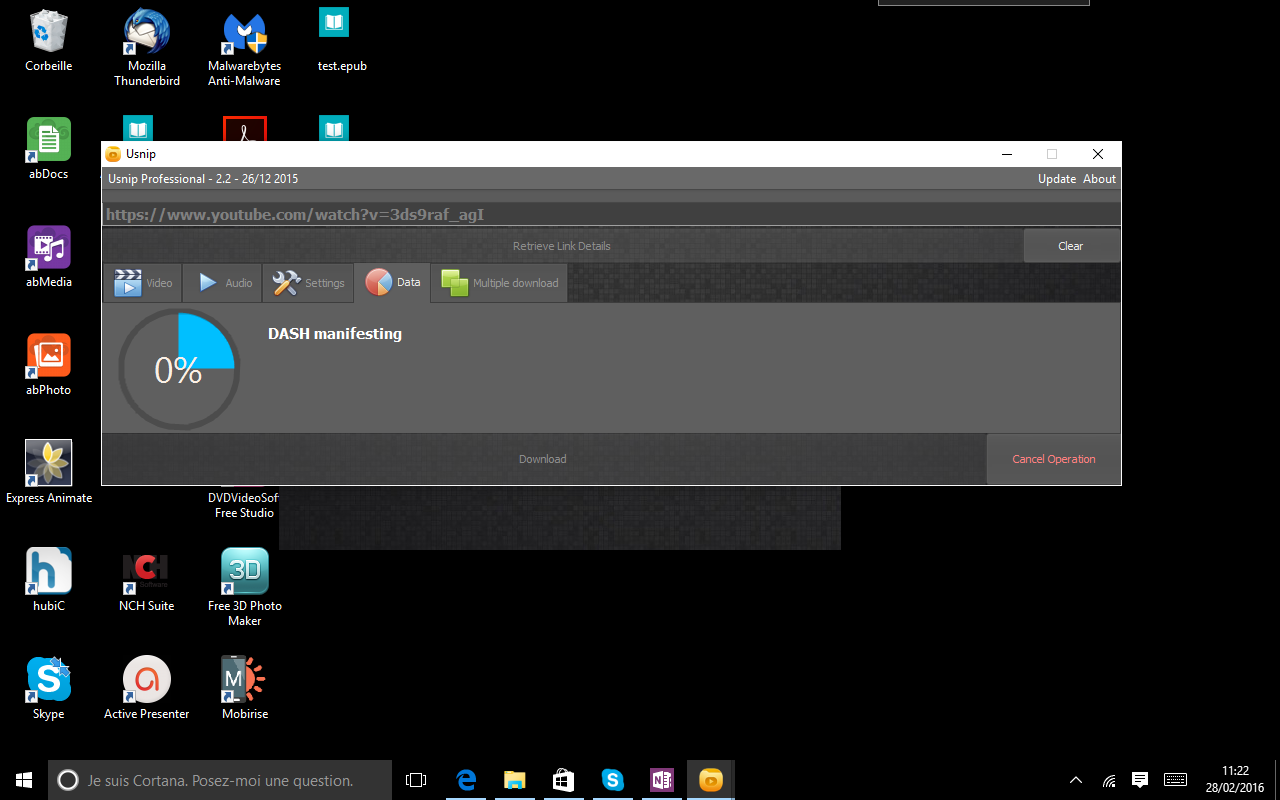Click Retrieve Link Details
The width and height of the screenshot is (1280, 800).
[562, 246]
